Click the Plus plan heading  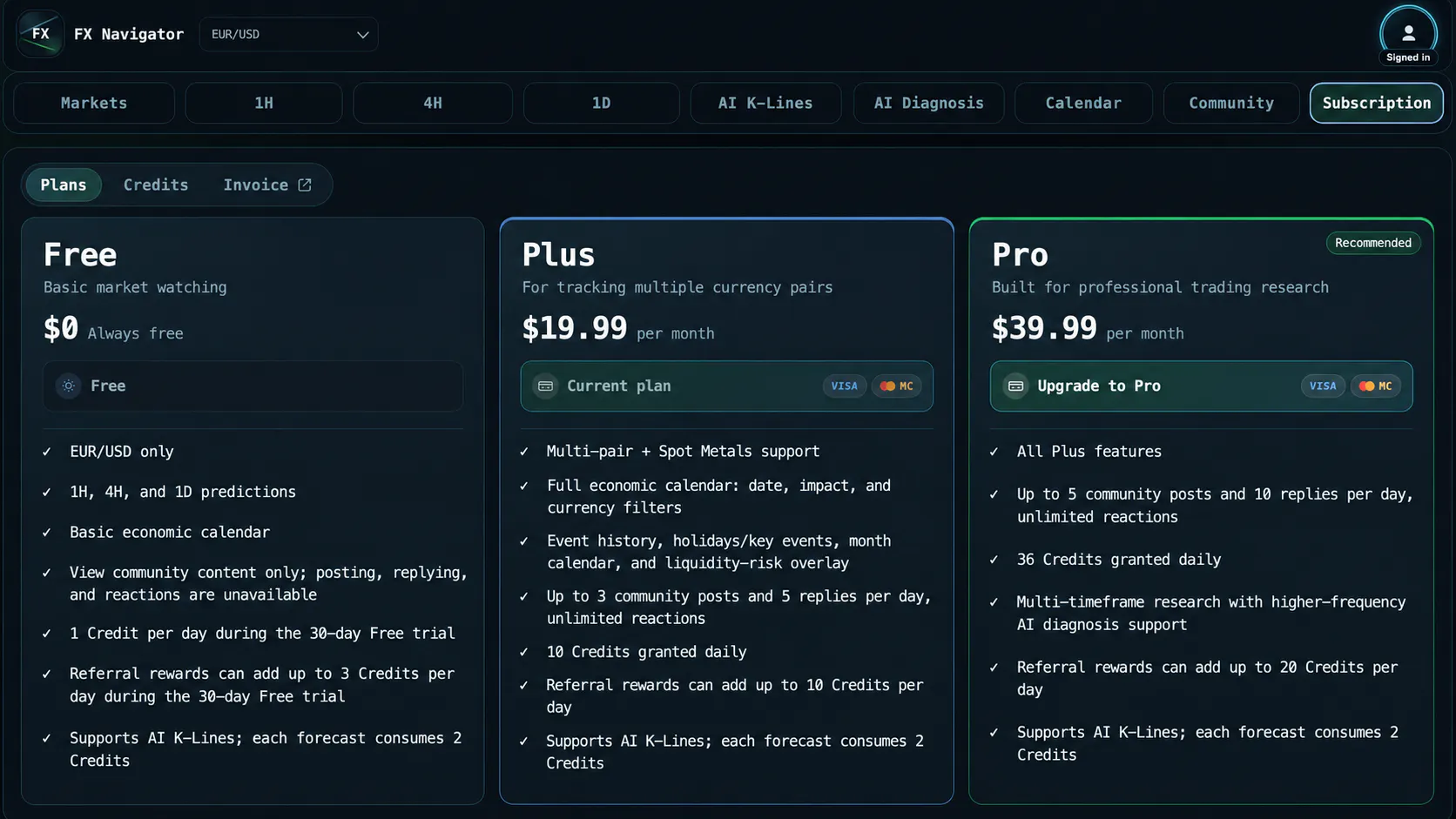click(x=558, y=255)
